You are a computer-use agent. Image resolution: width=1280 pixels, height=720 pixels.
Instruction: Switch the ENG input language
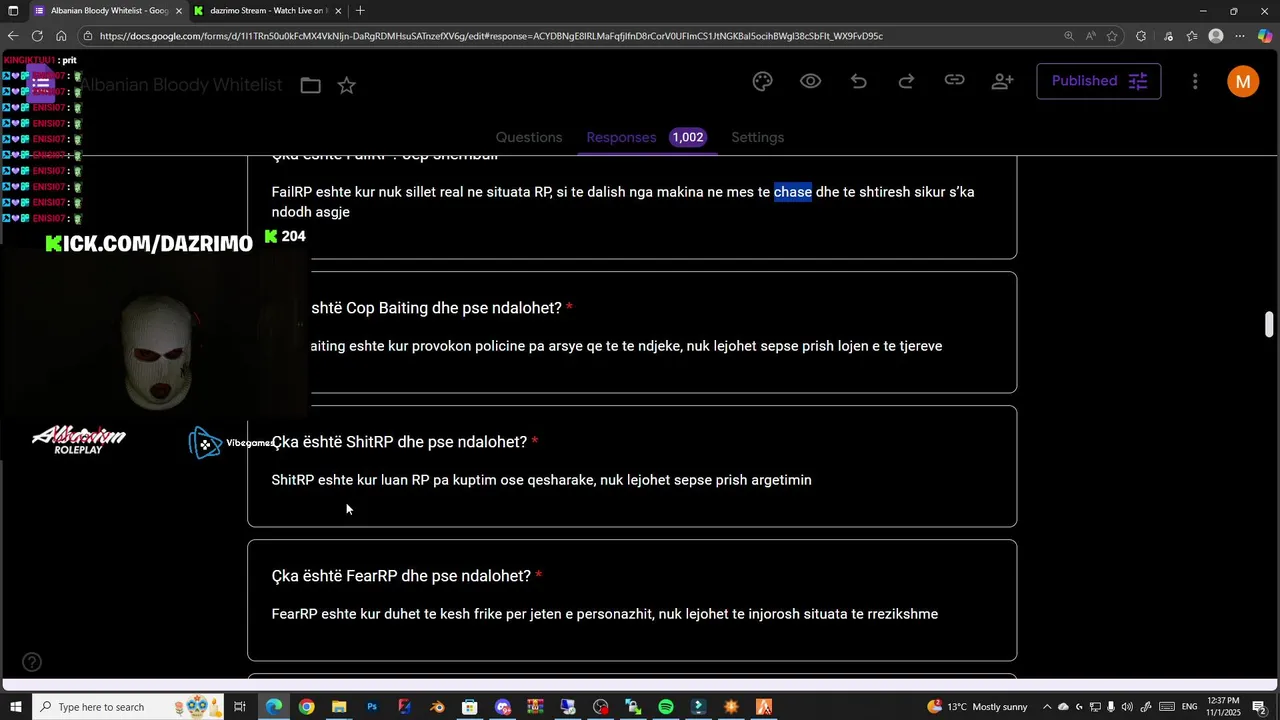pos(1190,707)
